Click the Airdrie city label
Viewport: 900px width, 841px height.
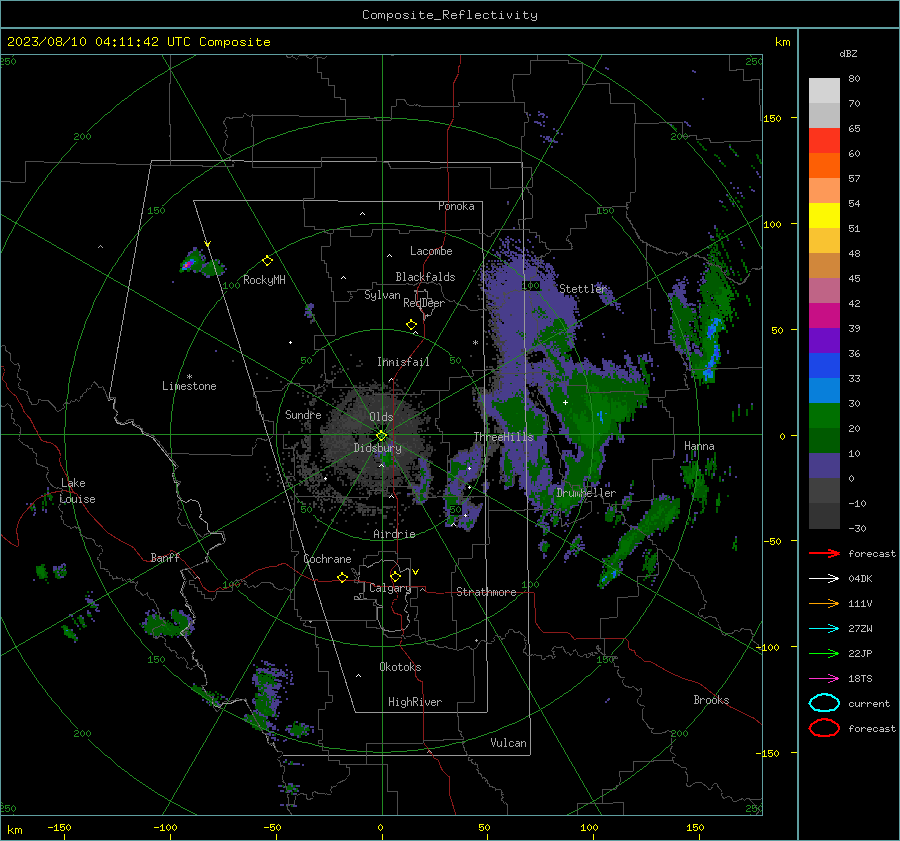pyautogui.click(x=394, y=534)
